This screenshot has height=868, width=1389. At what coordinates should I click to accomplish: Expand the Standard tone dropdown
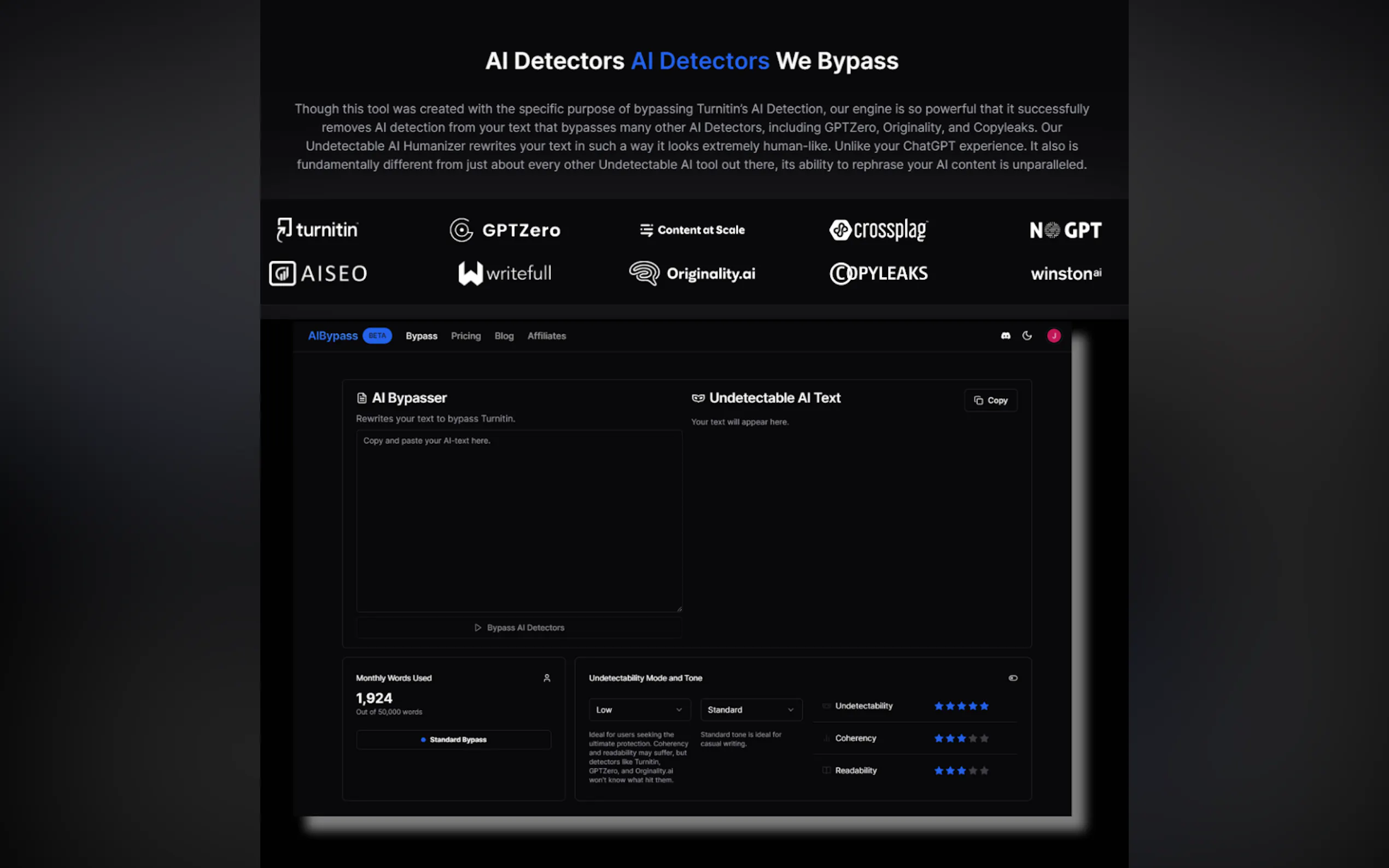tap(750, 710)
